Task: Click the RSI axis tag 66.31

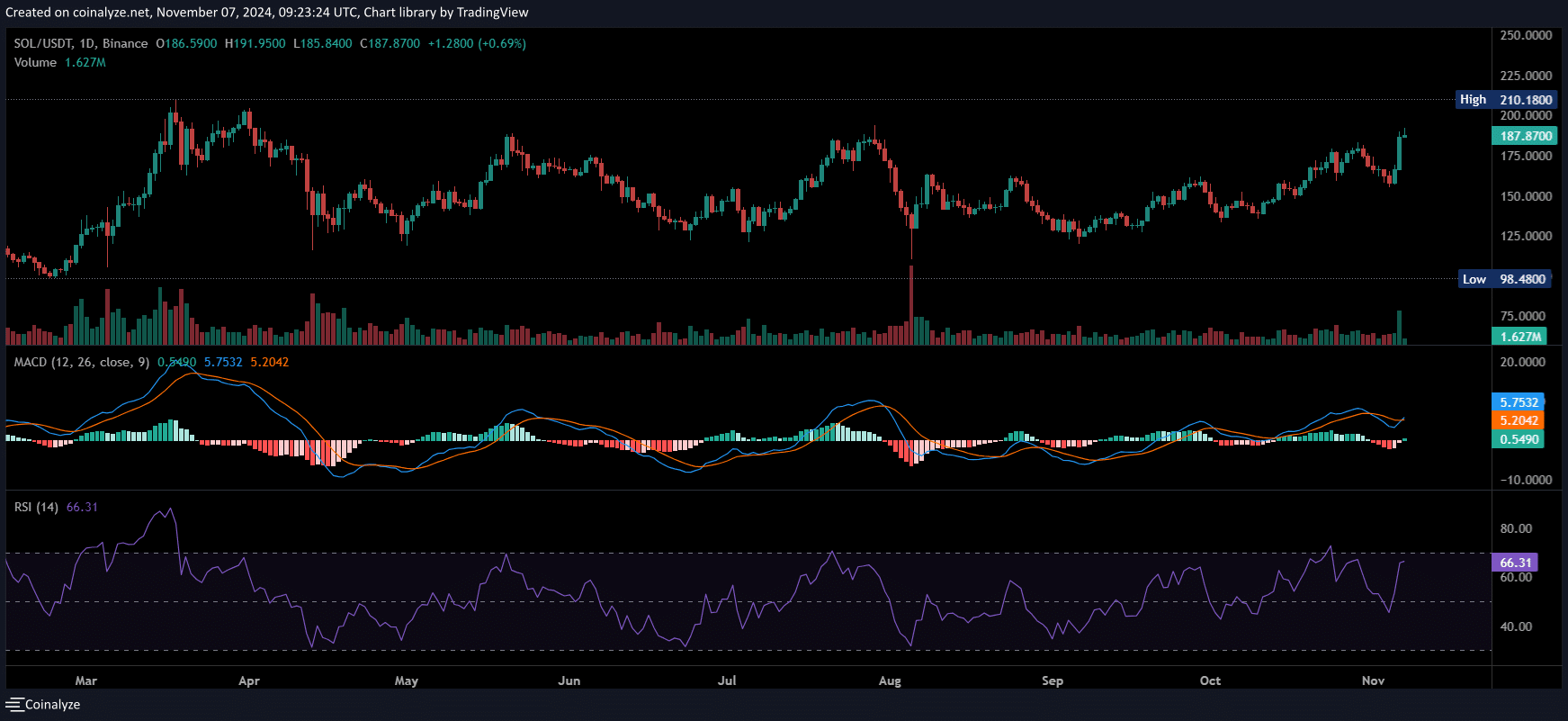Action: [x=1515, y=563]
